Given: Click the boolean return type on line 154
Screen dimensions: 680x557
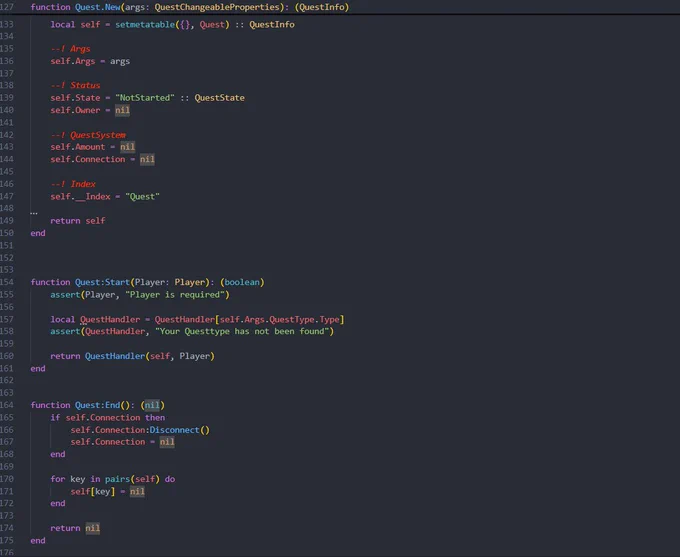Looking at the screenshot, I should 242,282.
